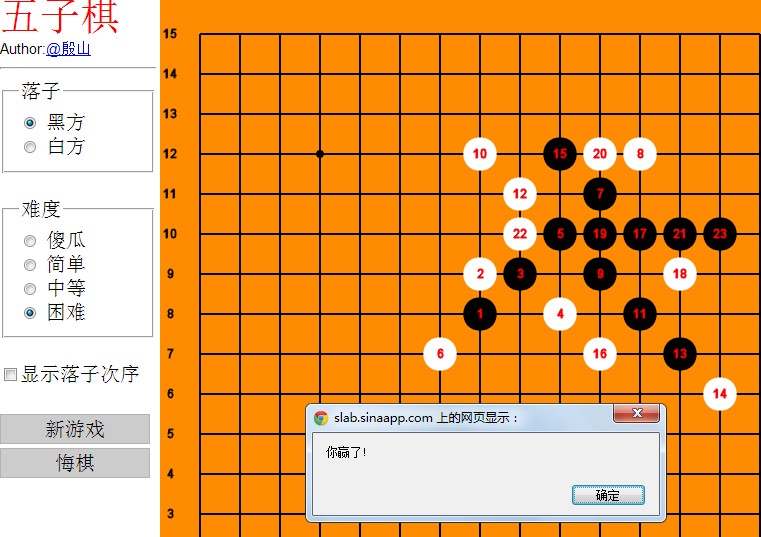Viewport: 761px width, 537px height.
Task: Click black stone numbered 19
Action: 600,234
